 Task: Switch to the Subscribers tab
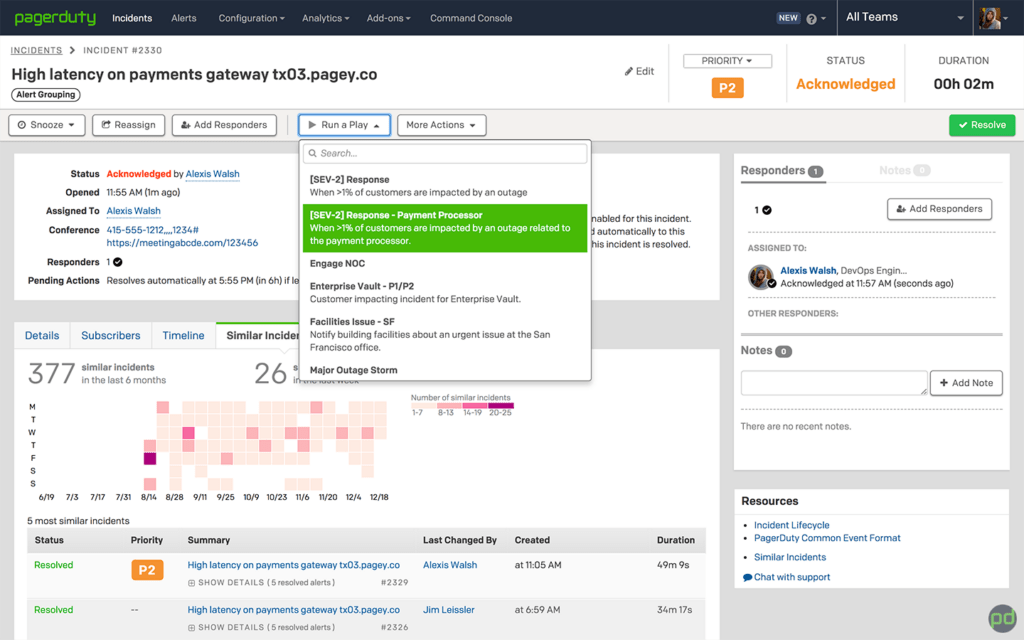pos(111,336)
